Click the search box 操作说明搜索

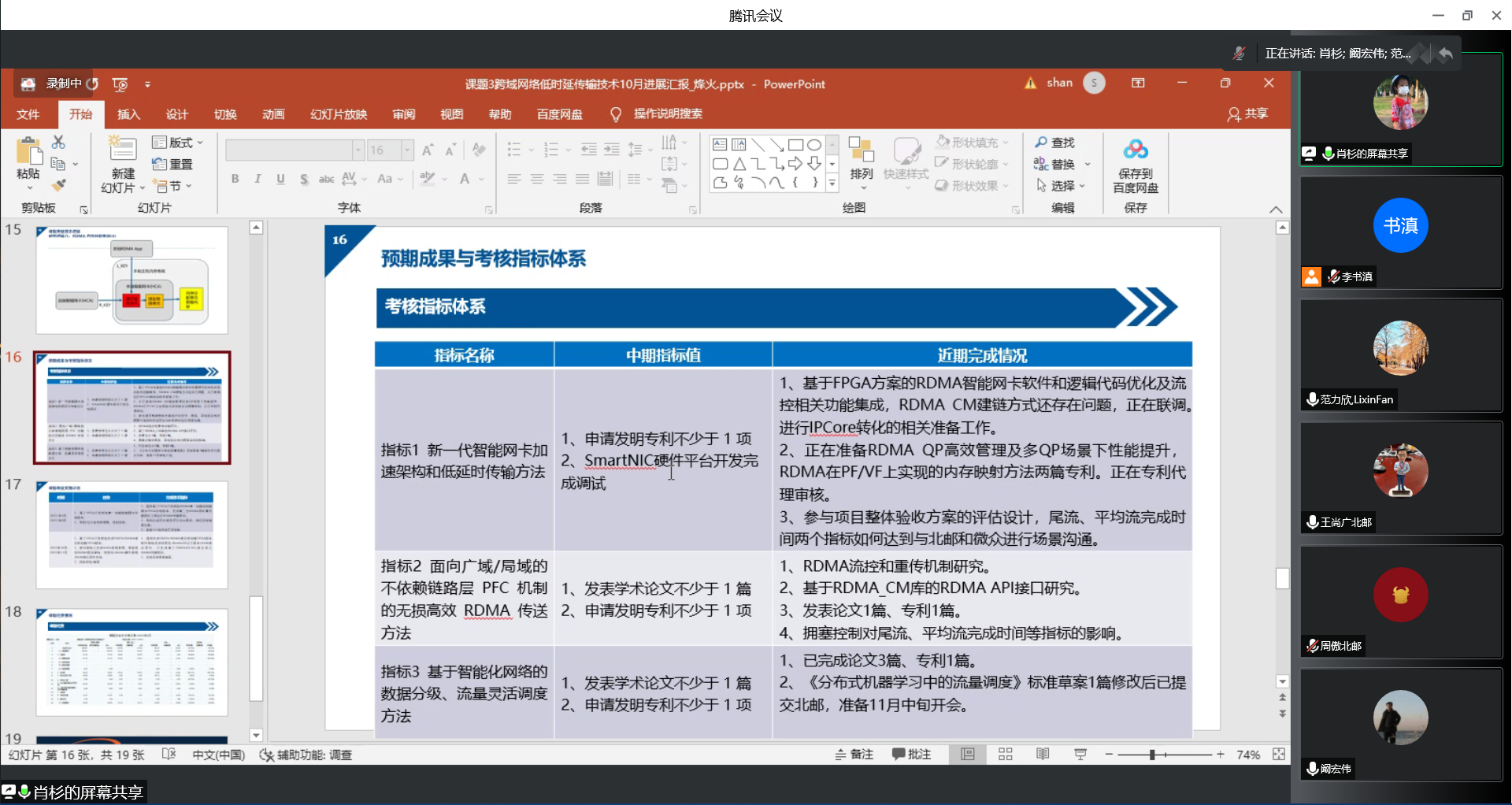pyautogui.click(x=668, y=114)
